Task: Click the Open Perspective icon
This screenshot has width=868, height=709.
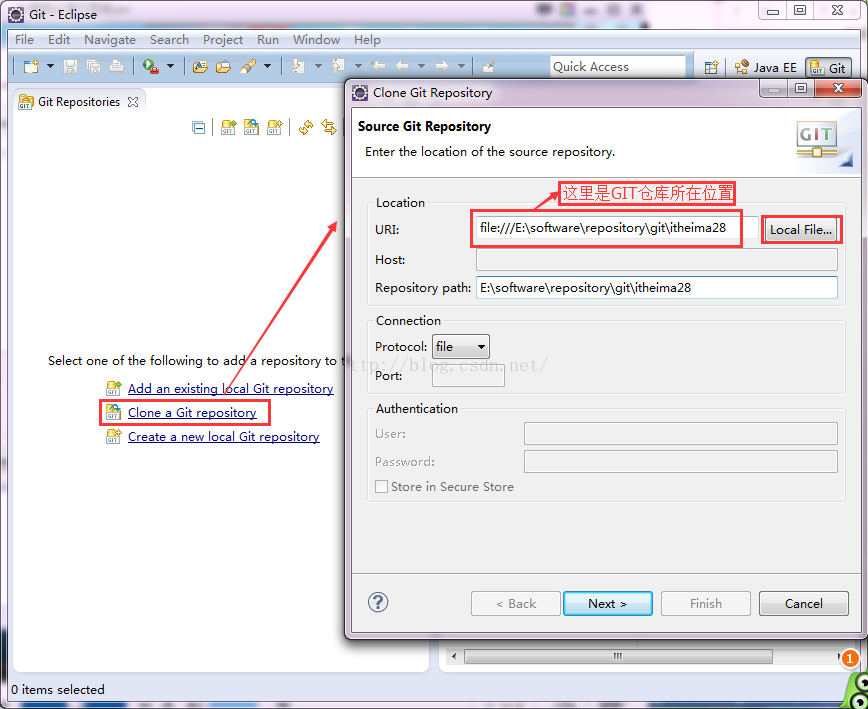Action: coord(711,67)
